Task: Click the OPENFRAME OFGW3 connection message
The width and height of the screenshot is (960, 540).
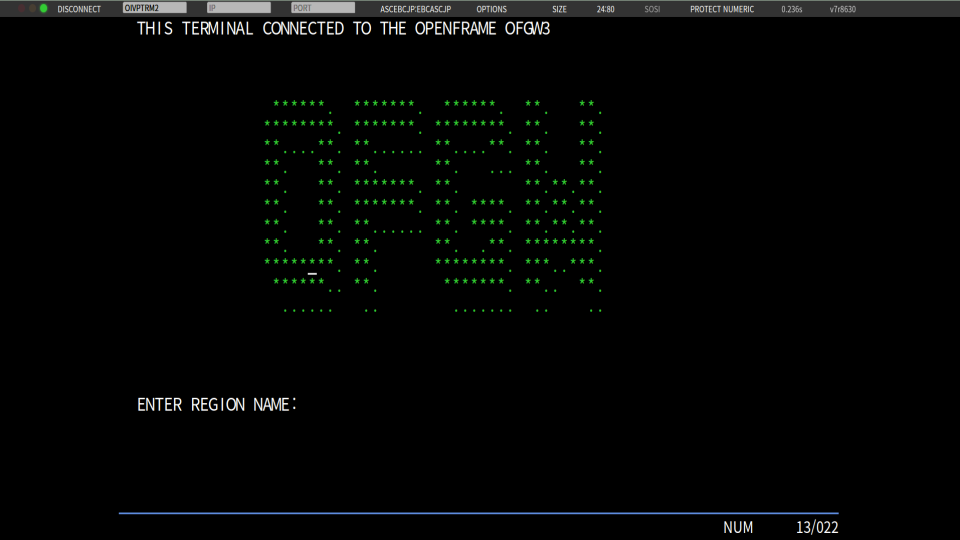Action: click(343, 29)
